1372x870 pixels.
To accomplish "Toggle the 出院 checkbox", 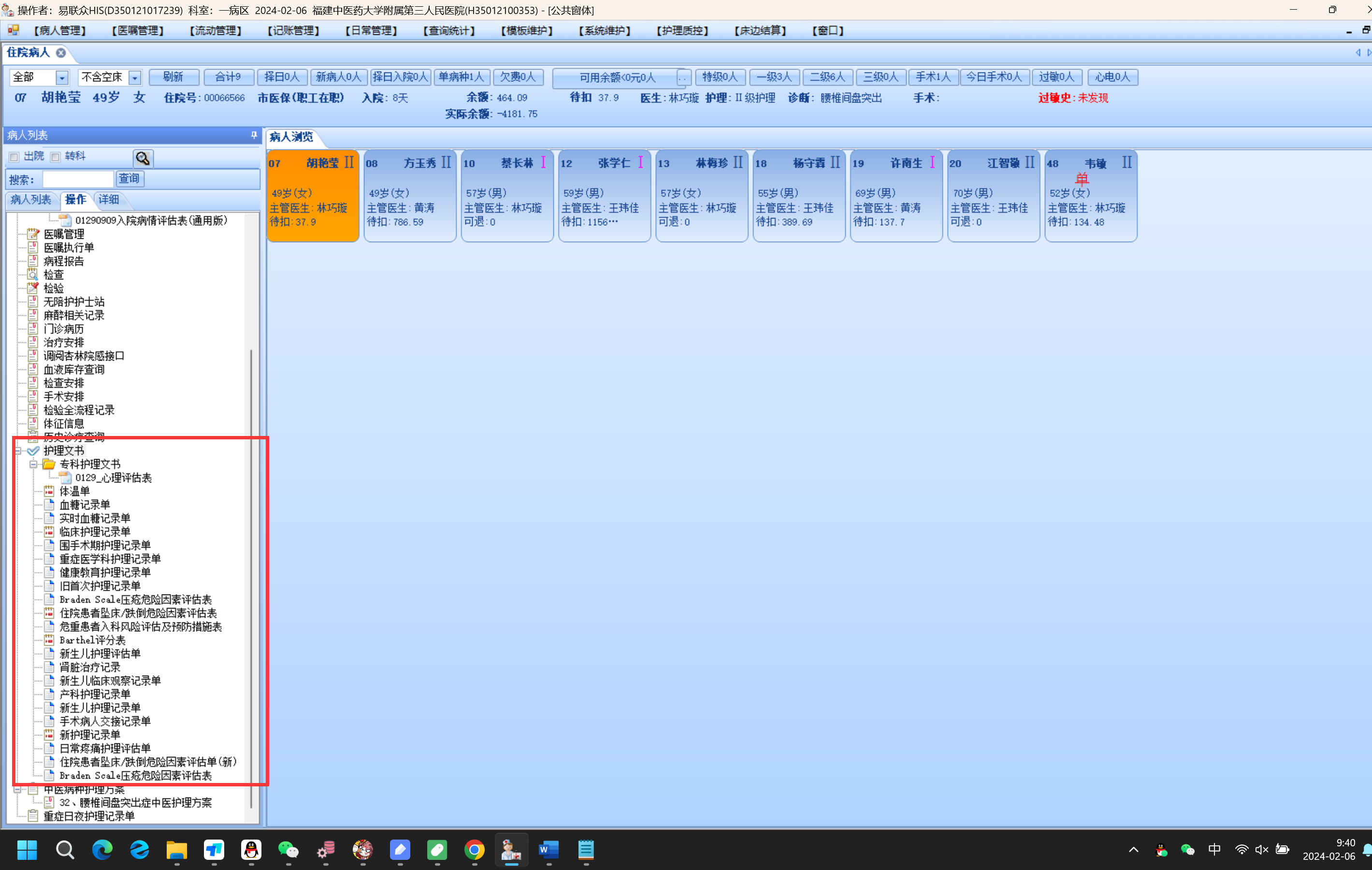I will pyautogui.click(x=14, y=157).
